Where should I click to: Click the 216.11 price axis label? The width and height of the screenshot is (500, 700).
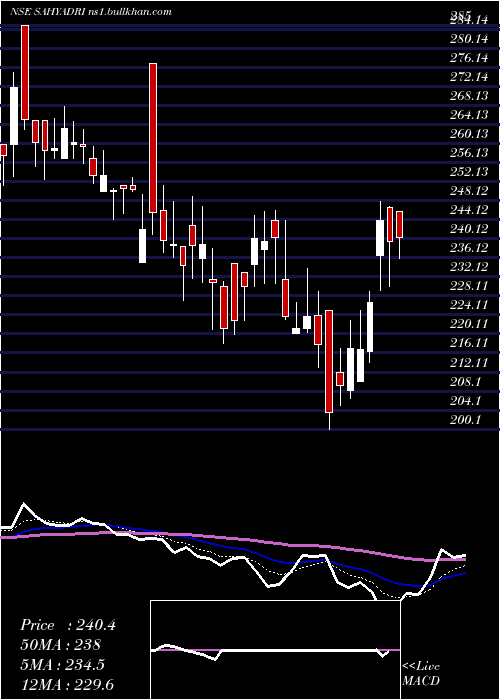click(x=469, y=343)
